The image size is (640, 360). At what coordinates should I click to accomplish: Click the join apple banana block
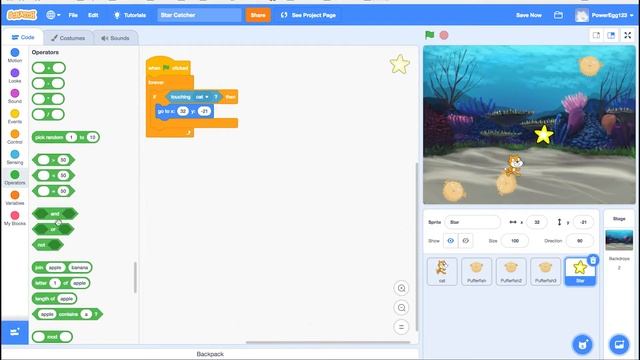(62, 267)
